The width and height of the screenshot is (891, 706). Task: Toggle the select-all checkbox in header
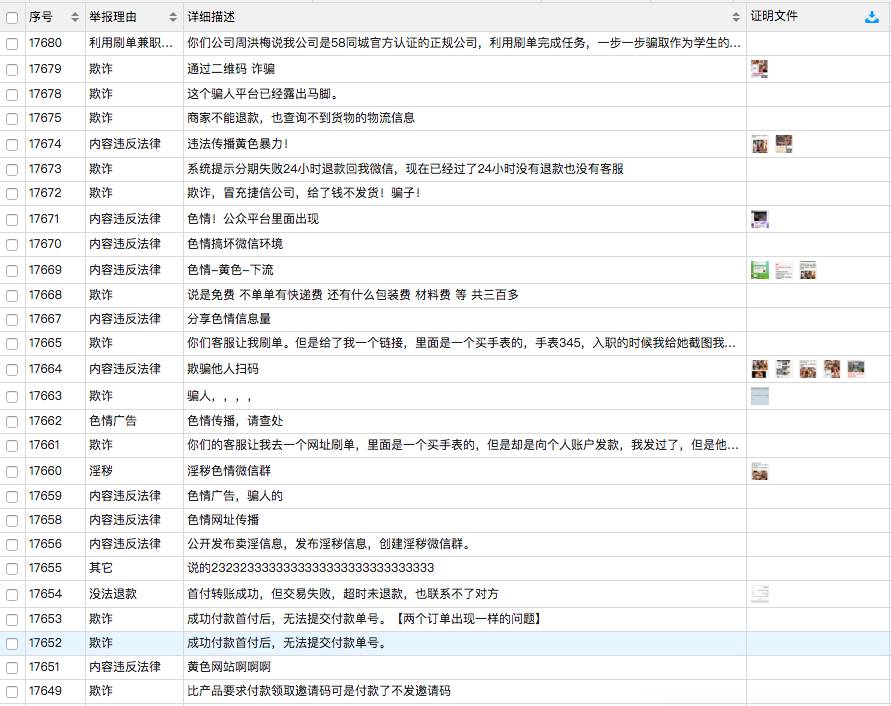tap(12, 17)
